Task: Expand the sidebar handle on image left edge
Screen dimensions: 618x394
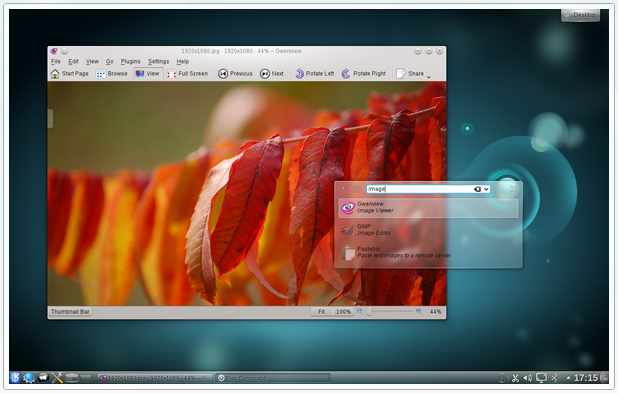Action: [x=50, y=119]
